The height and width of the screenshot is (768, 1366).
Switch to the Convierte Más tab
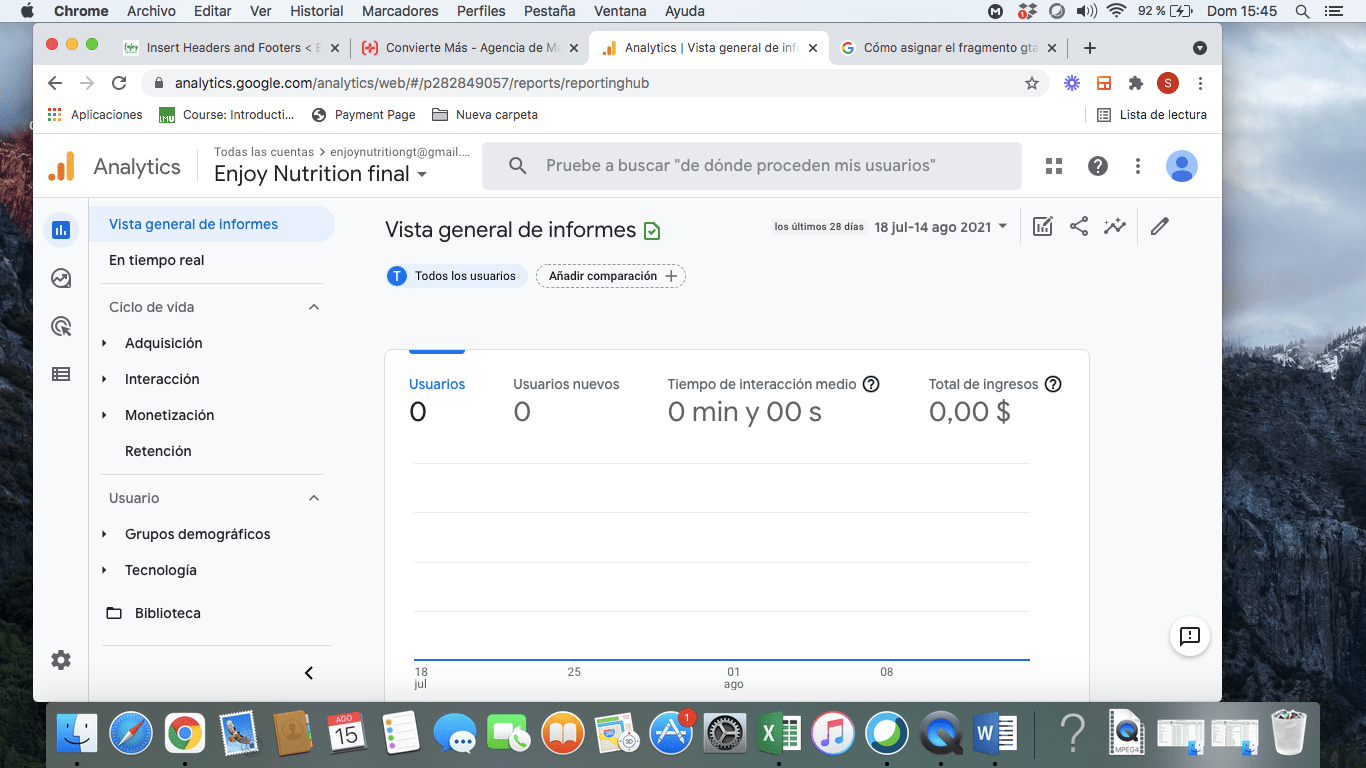(x=470, y=48)
